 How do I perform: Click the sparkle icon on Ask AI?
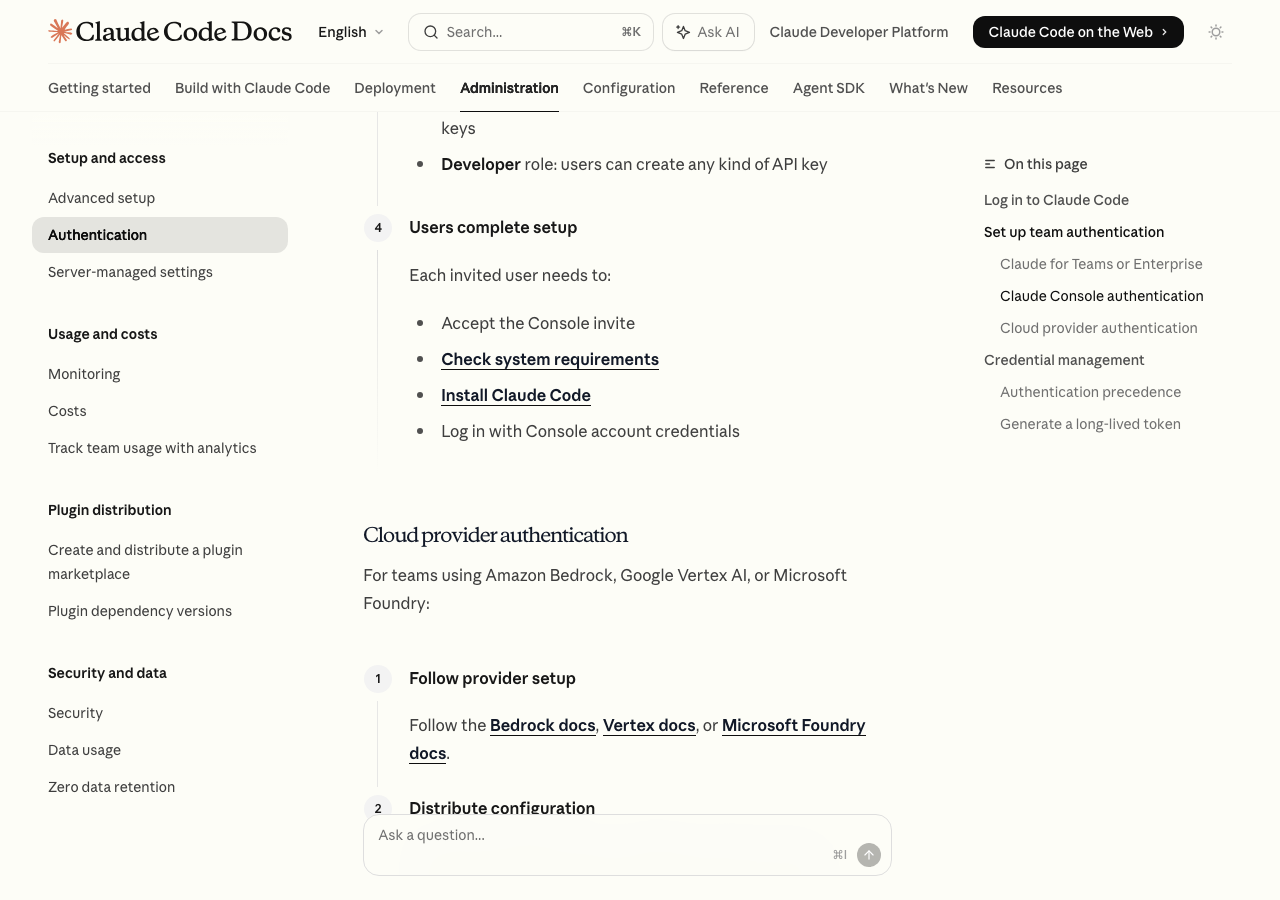(683, 32)
